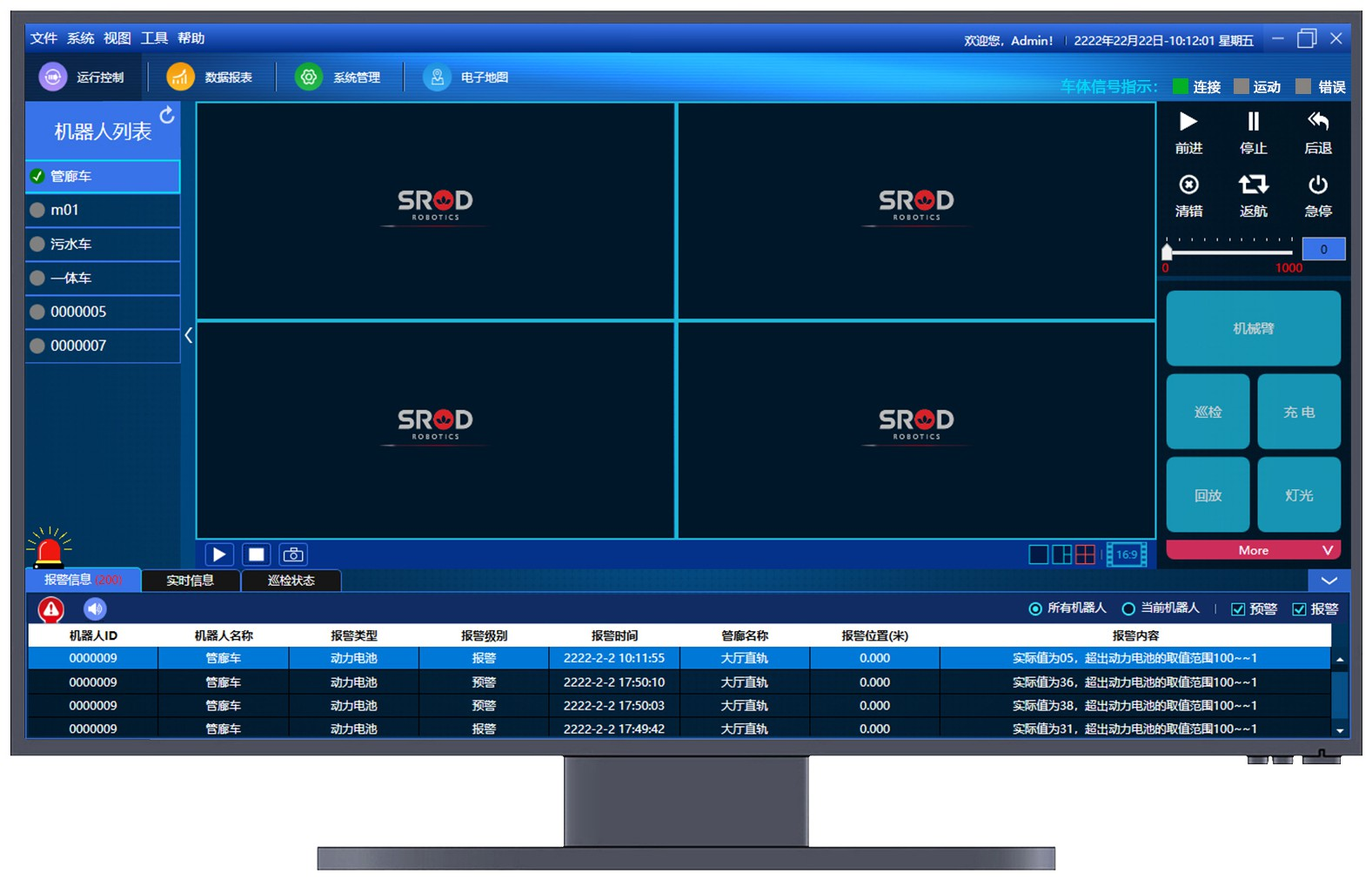
Task: Click the 充电 button
Action: tap(1299, 412)
